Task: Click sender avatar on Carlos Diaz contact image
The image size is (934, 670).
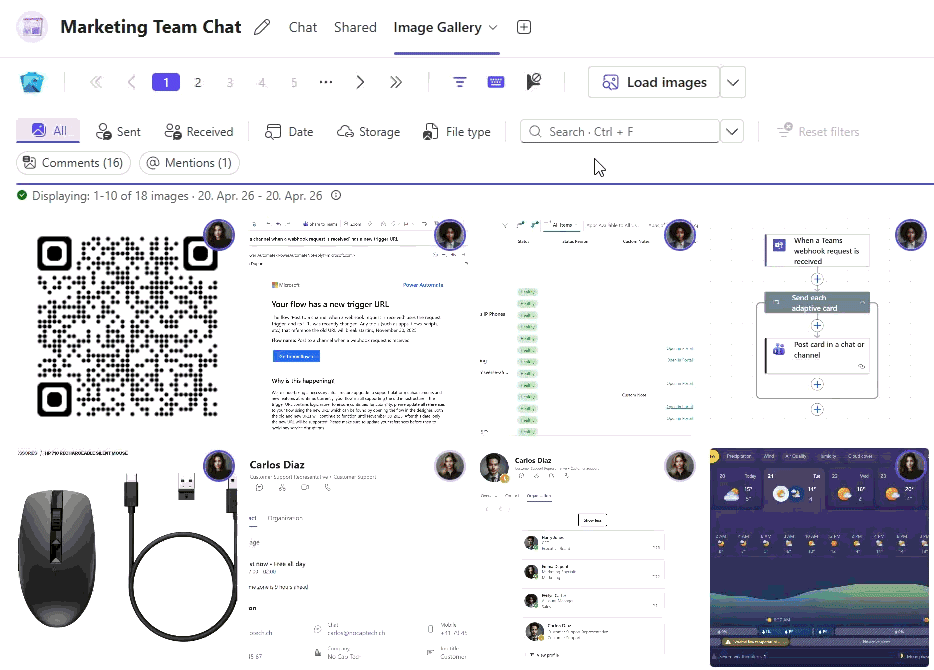Action: [x=450, y=466]
